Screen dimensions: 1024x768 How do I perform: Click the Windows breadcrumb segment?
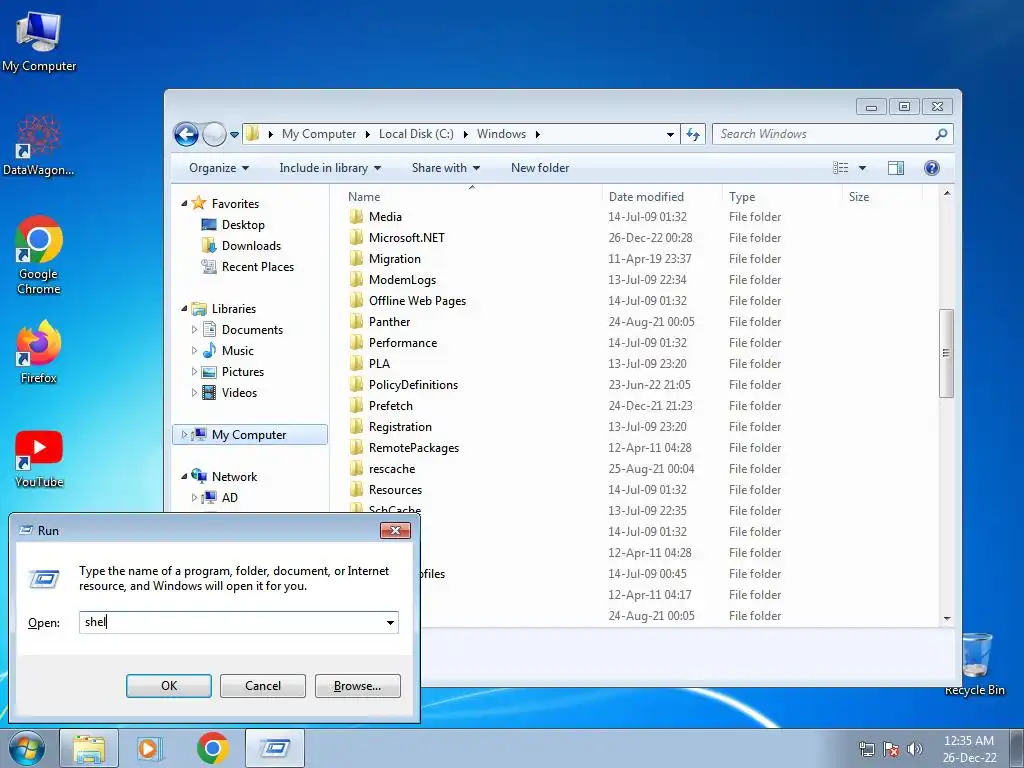(501, 134)
